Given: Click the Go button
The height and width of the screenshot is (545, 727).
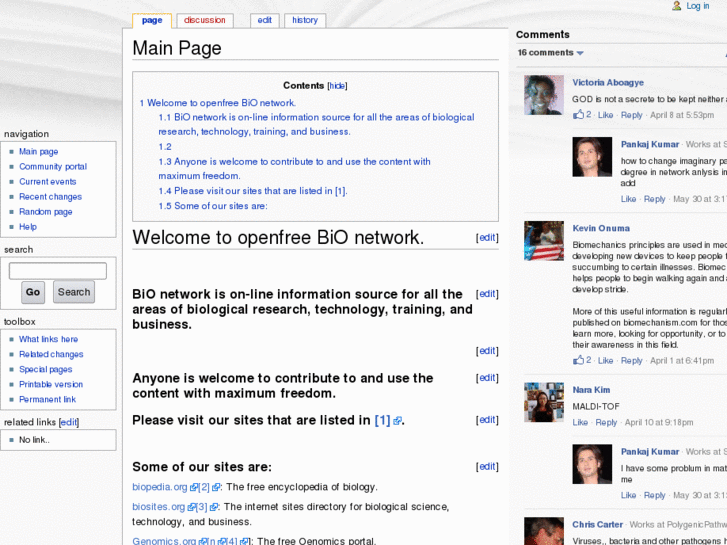Looking at the screenshot, I should pos(33,292).
